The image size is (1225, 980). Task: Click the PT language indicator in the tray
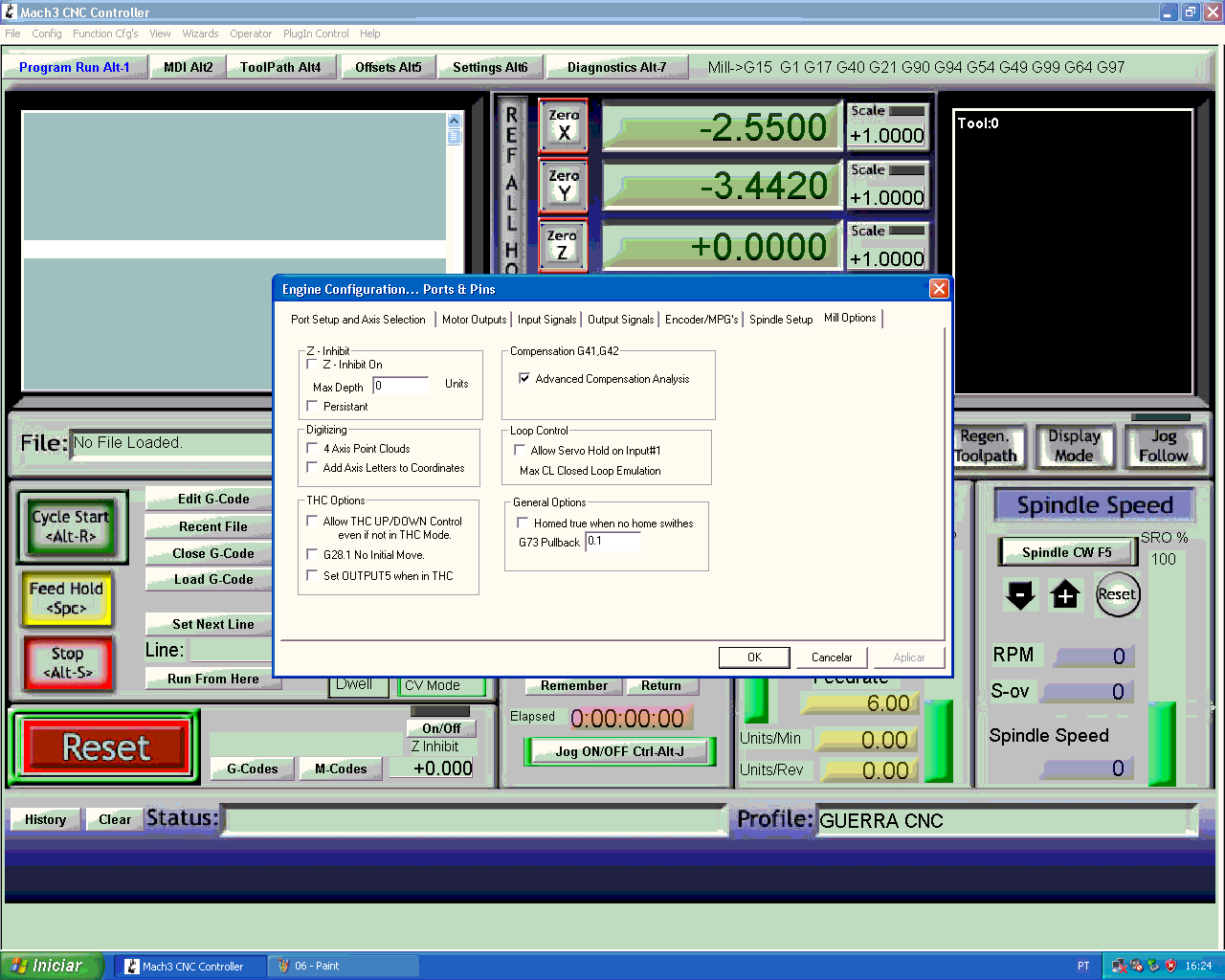tap(1083, 966)
